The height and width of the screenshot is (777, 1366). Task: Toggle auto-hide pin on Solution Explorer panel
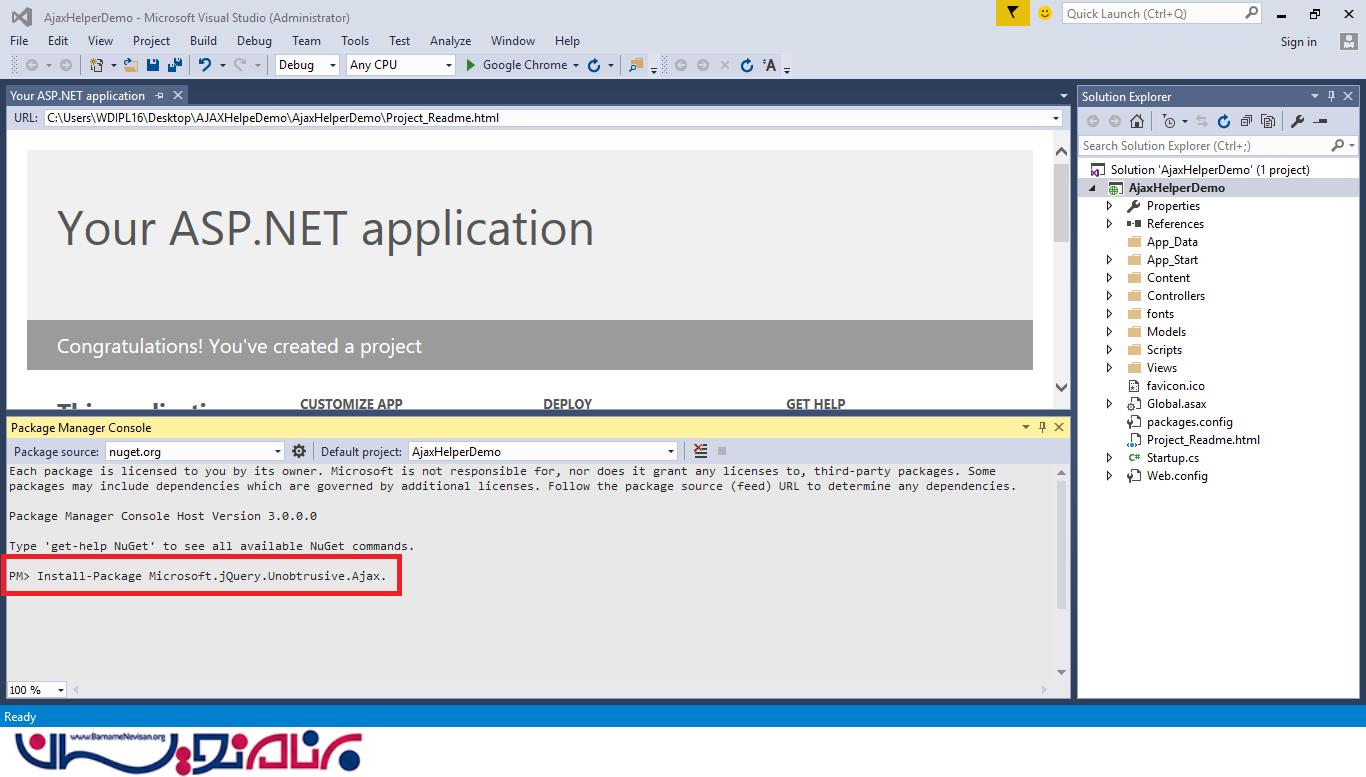pyautogui.click(x=1331, y=96)
